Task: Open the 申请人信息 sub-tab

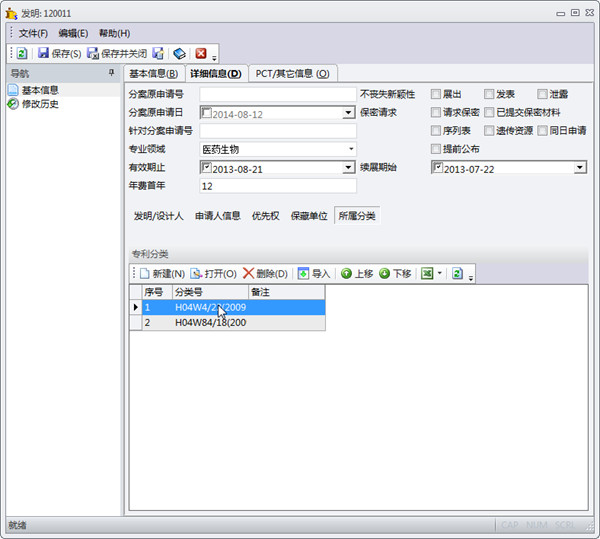Action: 218,216
